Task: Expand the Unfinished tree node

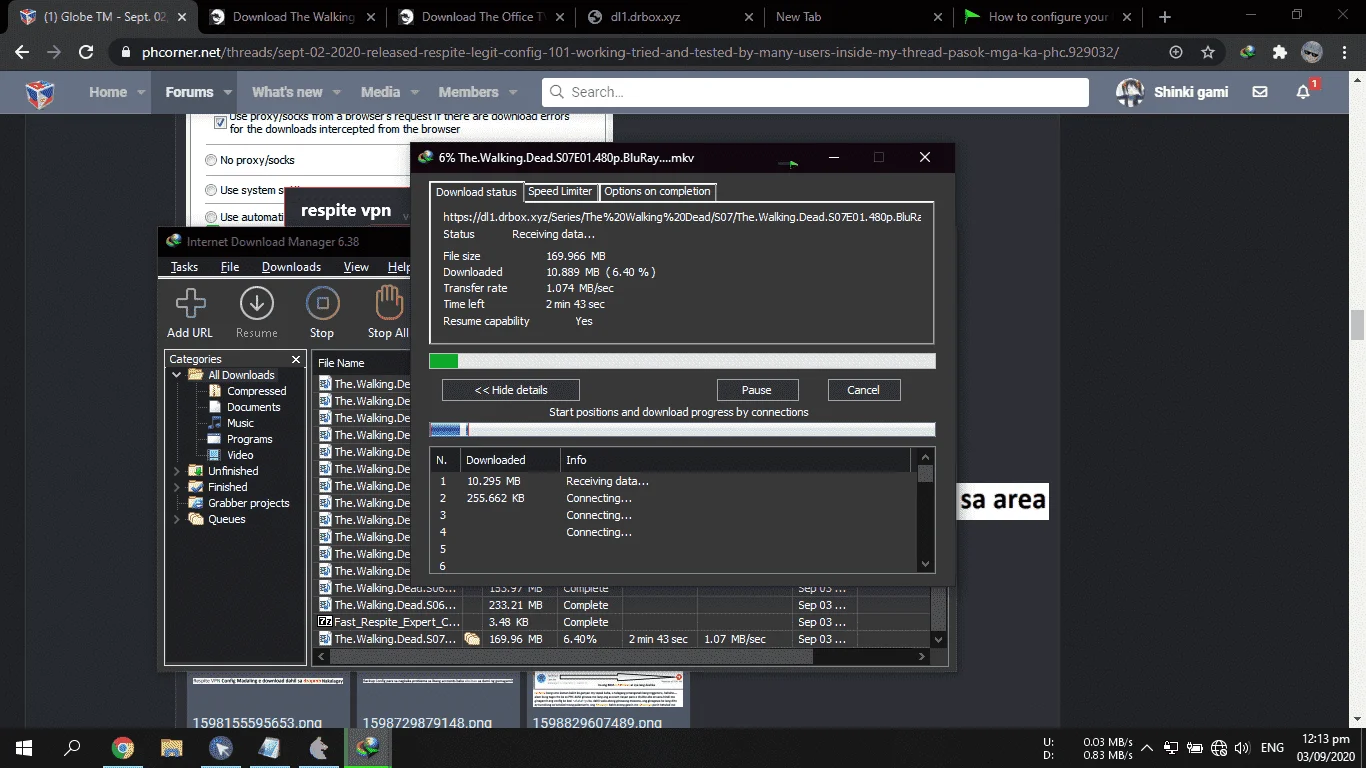Action: (177, 471)
